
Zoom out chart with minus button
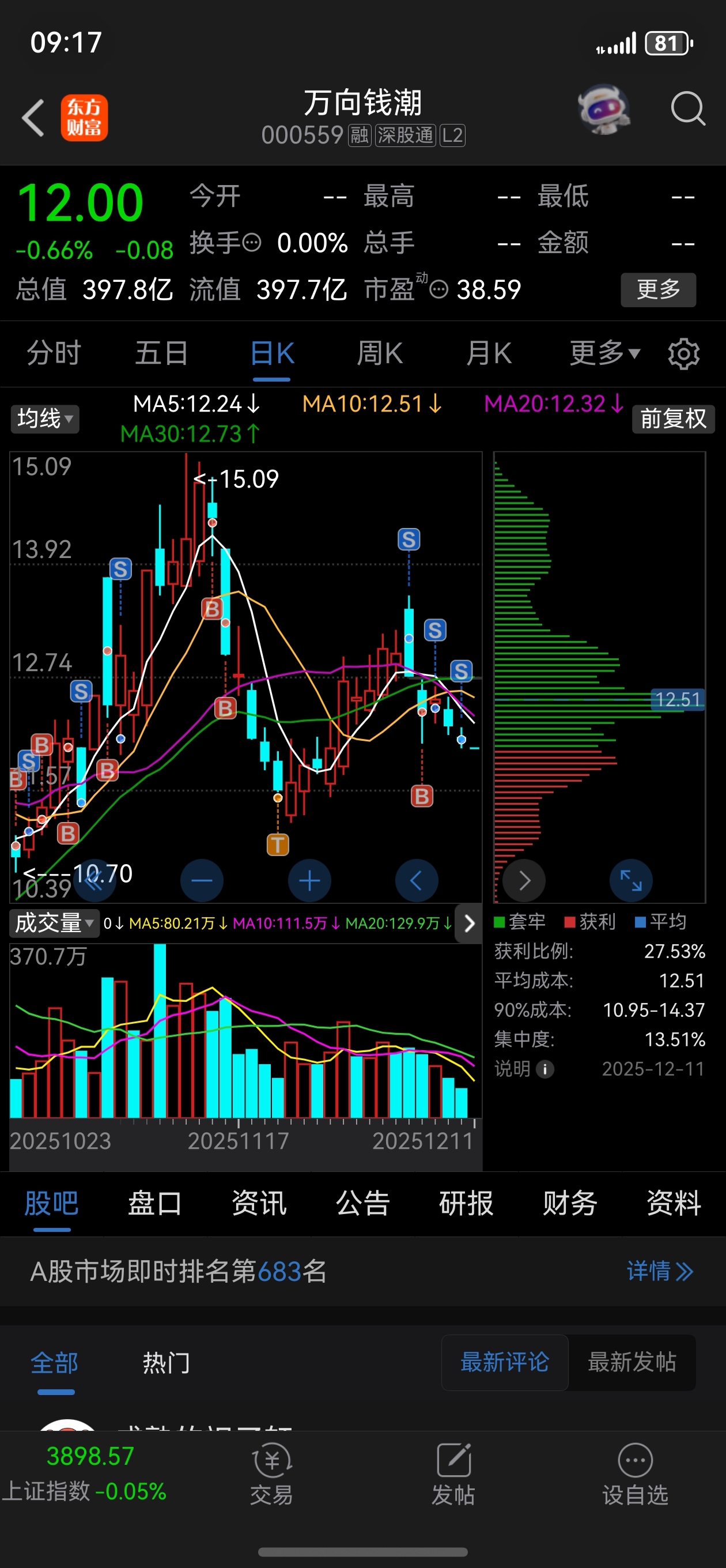pos(202,880)
